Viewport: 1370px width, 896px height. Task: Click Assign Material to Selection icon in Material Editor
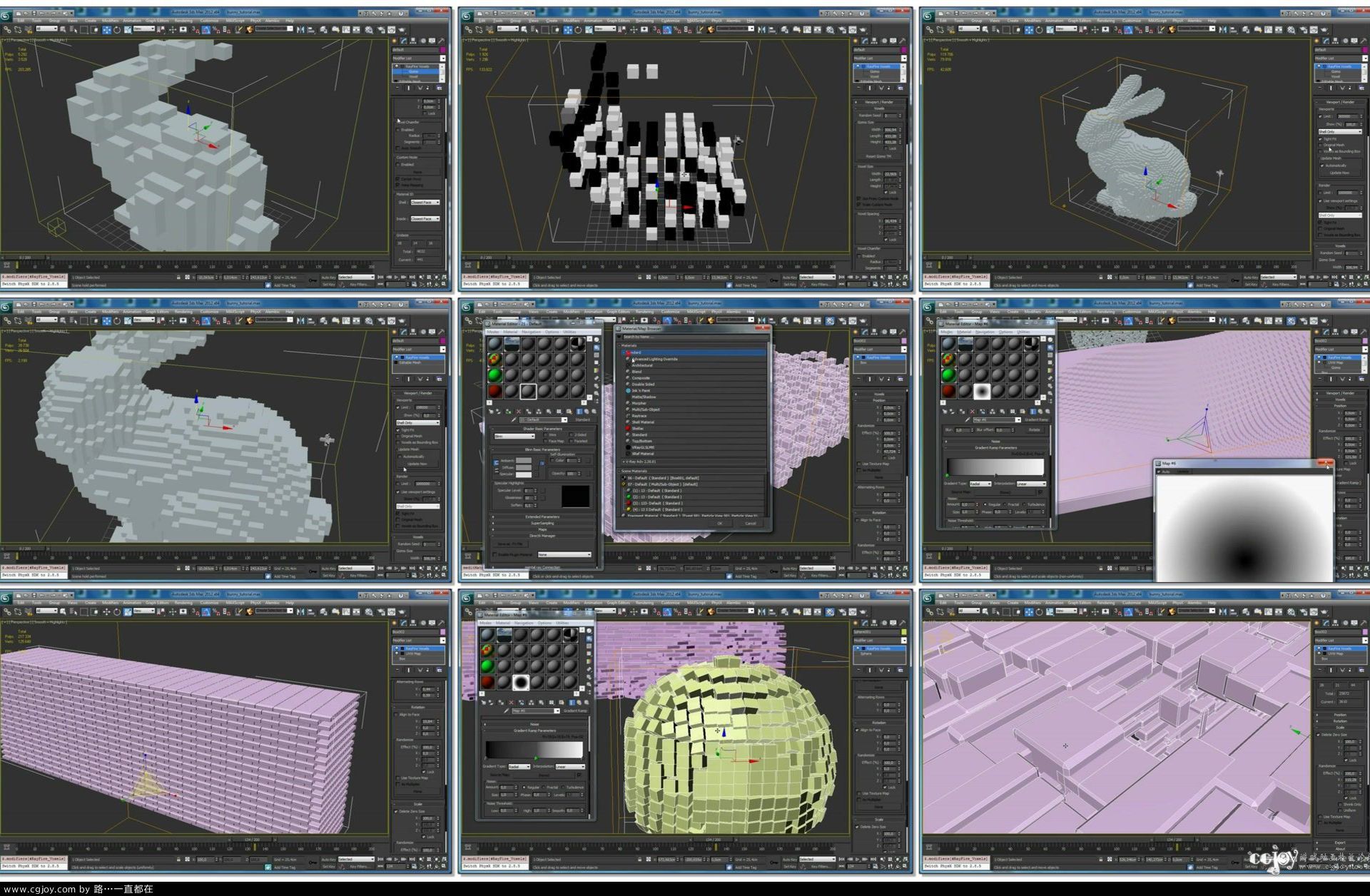click(508, 412)
